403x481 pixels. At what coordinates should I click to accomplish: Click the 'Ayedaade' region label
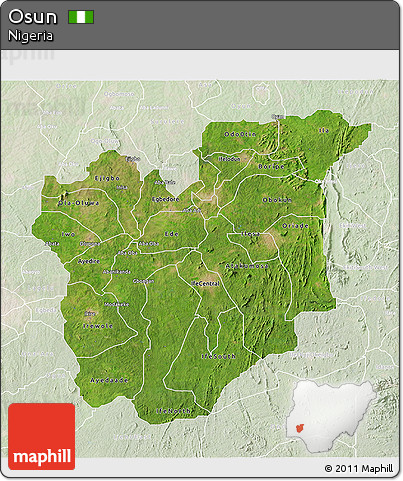point(109,380)
